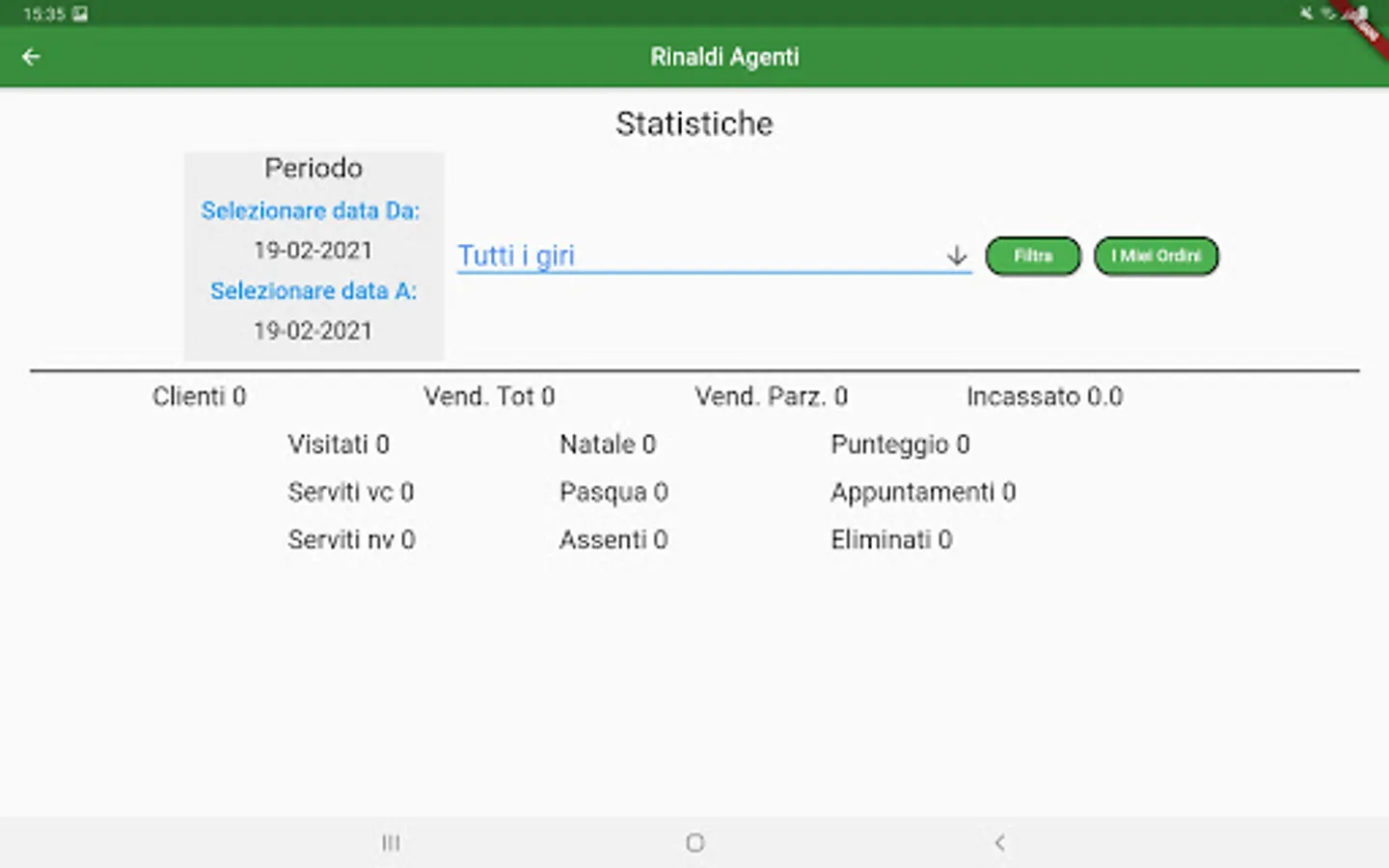Open recent apps from navigation bar
Screen dimensions: 1389x868
click(391, 843)
